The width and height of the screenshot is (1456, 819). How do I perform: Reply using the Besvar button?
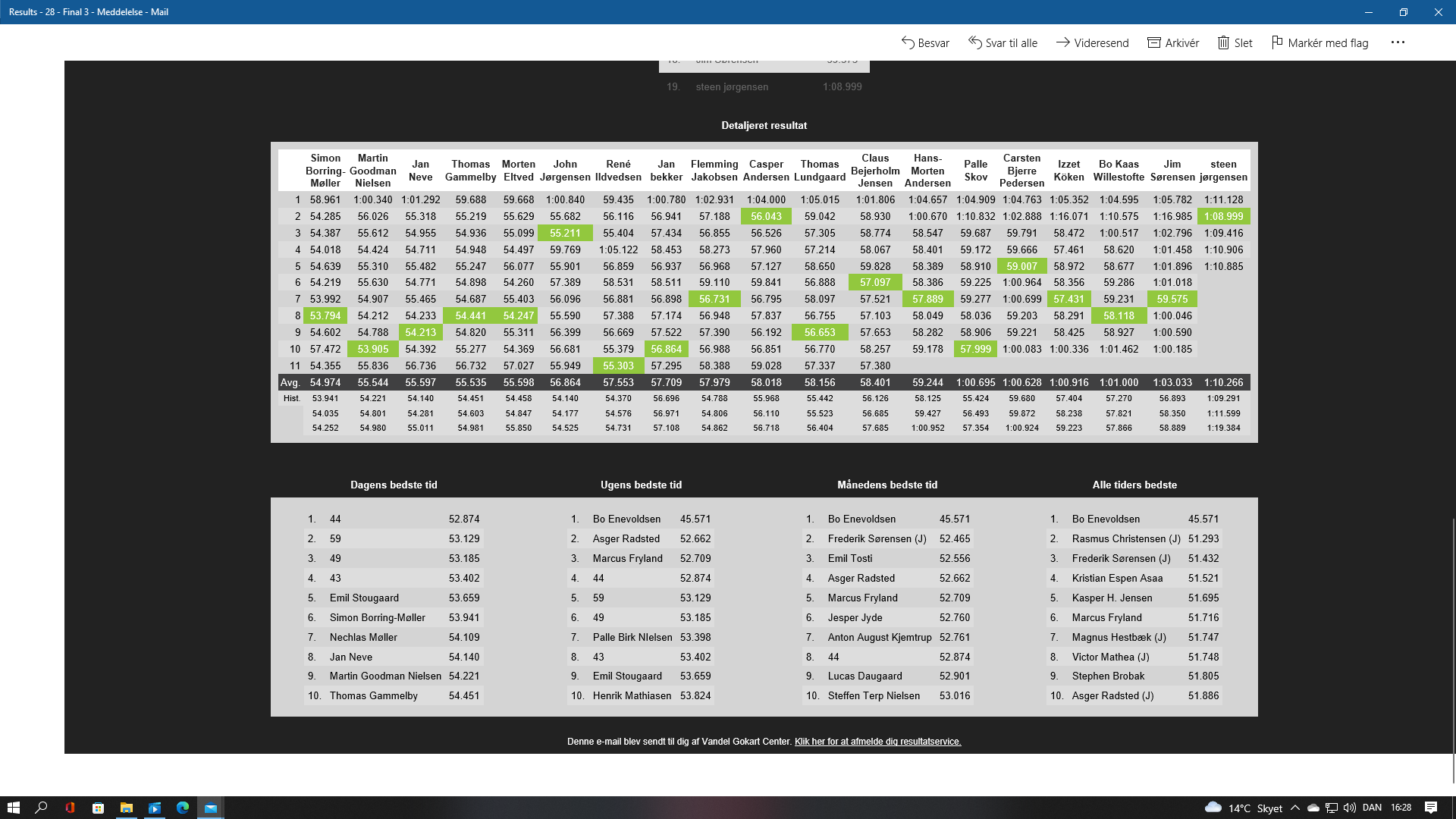924,43
